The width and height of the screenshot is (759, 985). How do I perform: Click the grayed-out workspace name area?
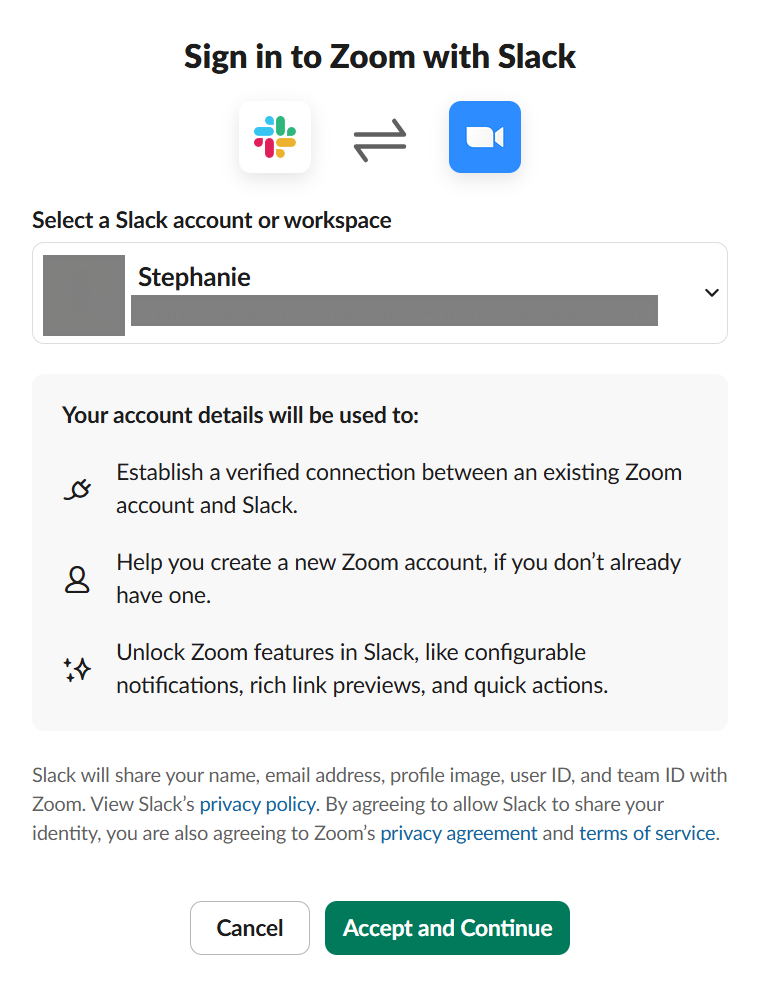[393, 310]
